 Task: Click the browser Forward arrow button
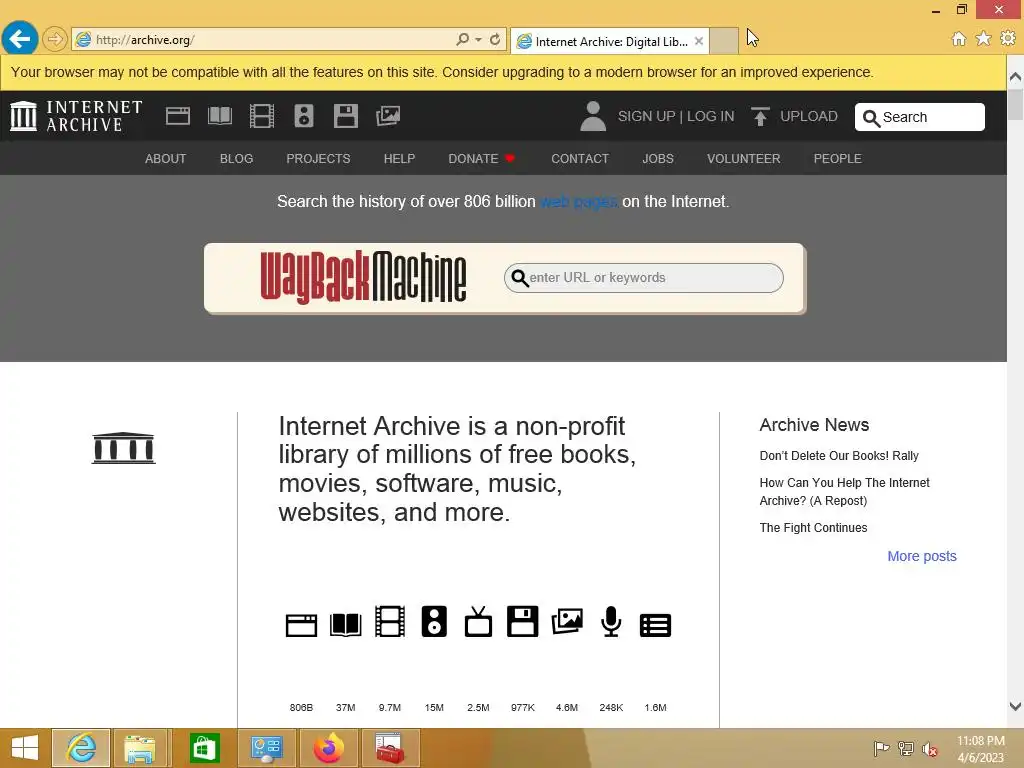(x=55, y=39)
